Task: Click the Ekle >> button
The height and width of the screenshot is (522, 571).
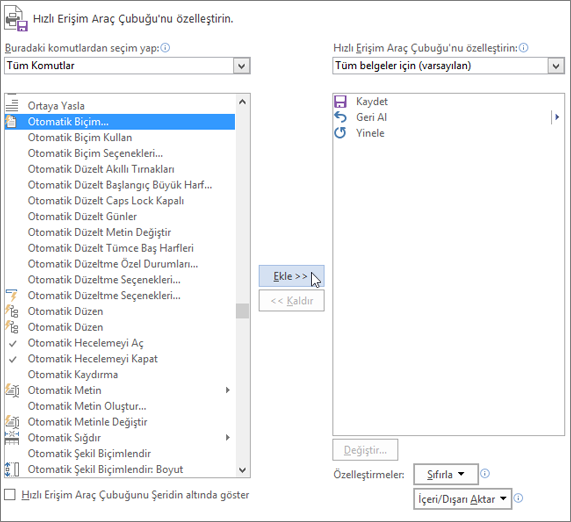Action: coord(291,276)
